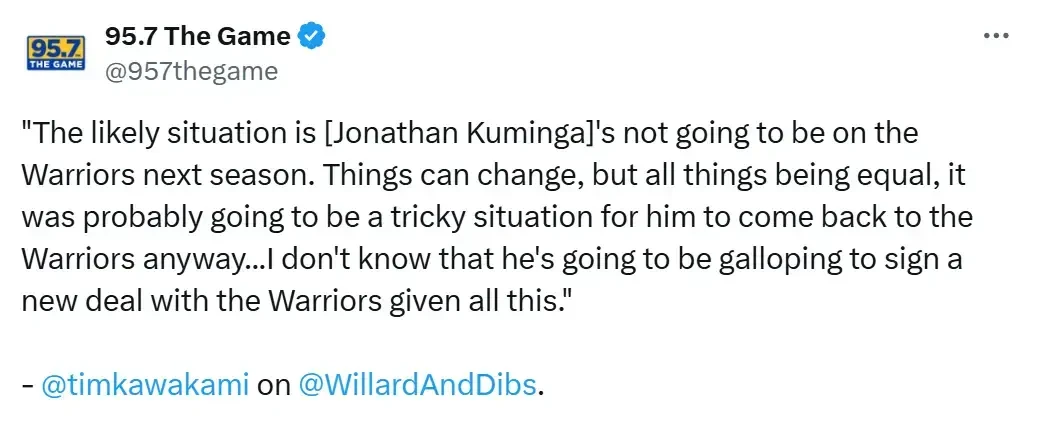This screenshot has height=437, width=1039.
Task: Click the blue THE GAME banner in the logo
Action: click(x=56, y=64)
